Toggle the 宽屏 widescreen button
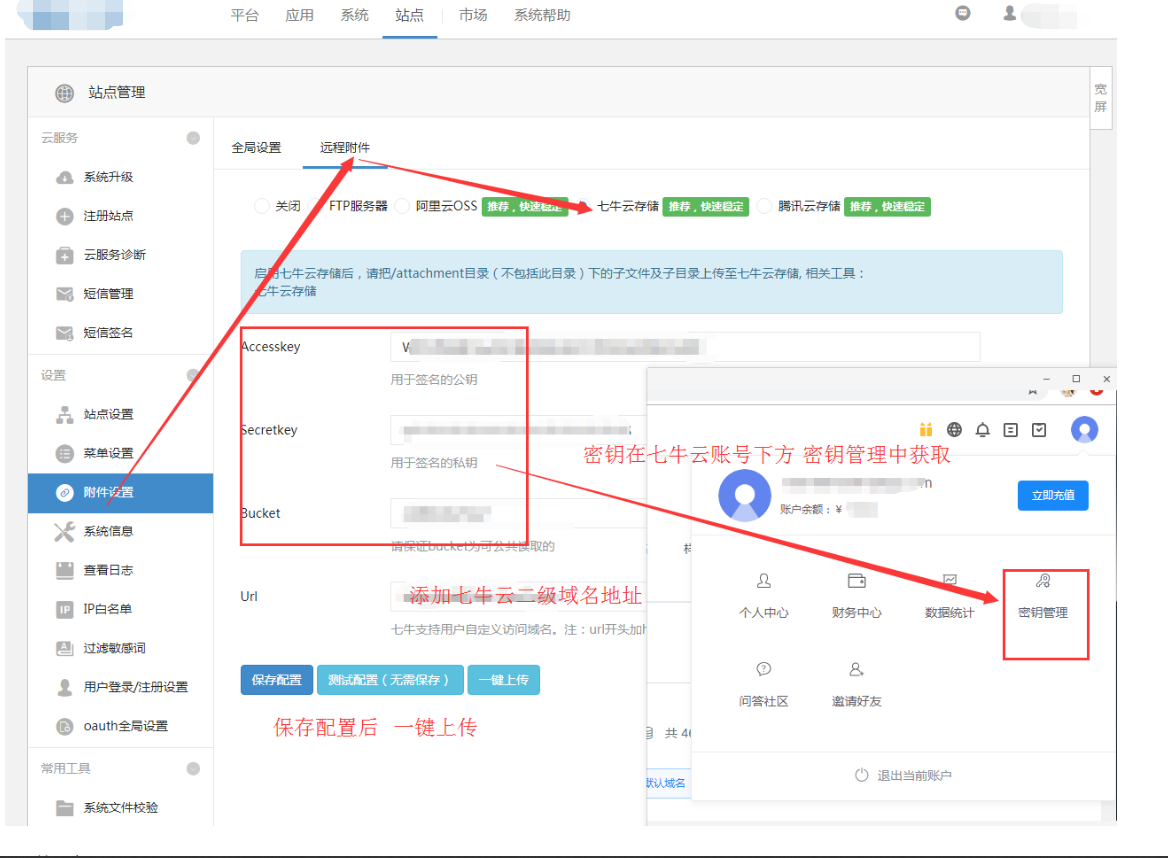1168x858 pixels. tap(1100, 98)
